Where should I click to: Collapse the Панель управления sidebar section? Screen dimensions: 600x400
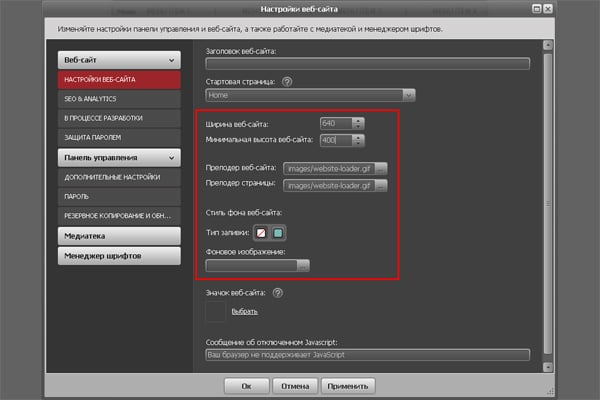(x=173, y=157)
